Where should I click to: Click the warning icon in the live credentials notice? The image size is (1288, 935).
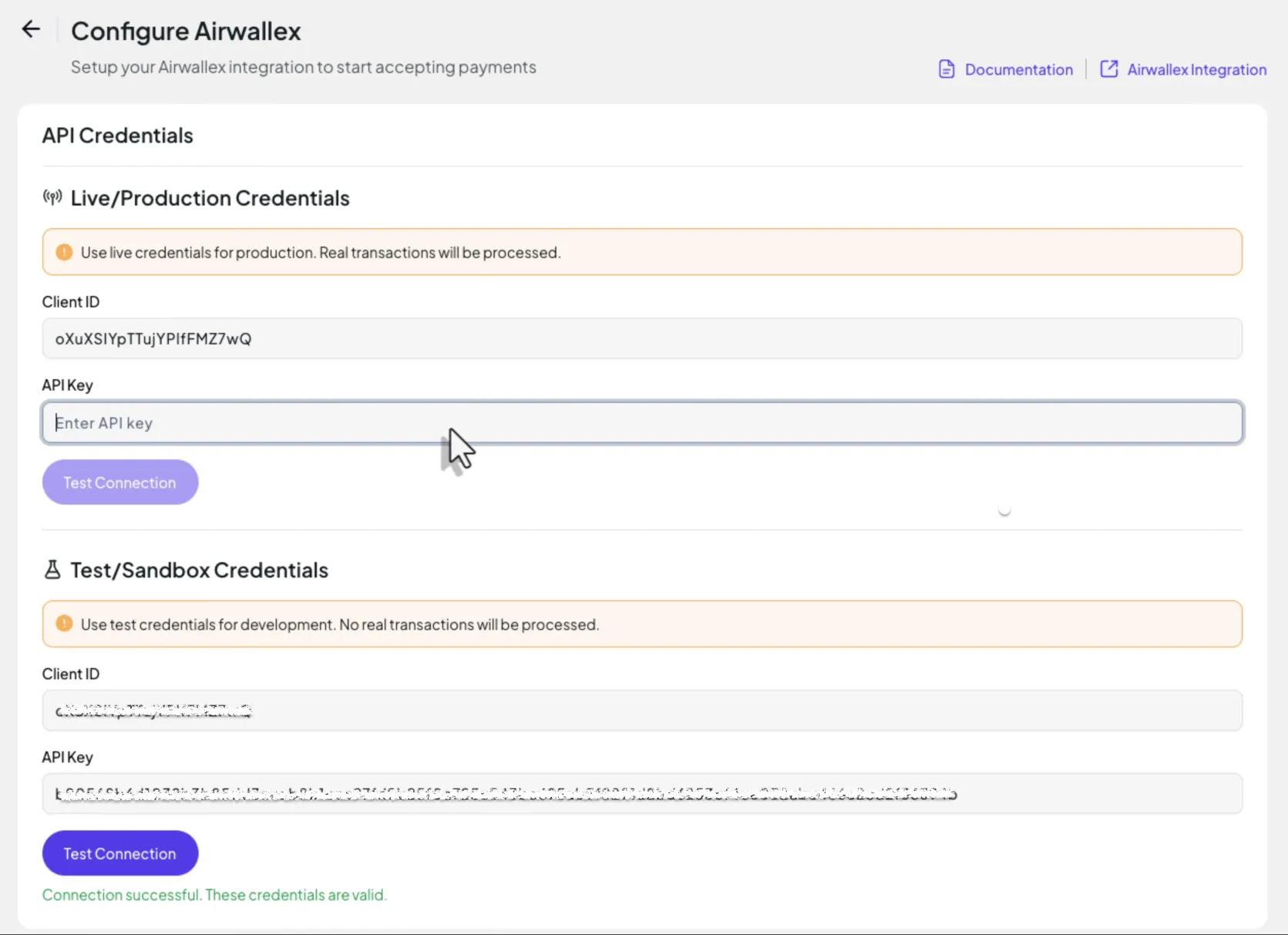click(x=64, y=252)
